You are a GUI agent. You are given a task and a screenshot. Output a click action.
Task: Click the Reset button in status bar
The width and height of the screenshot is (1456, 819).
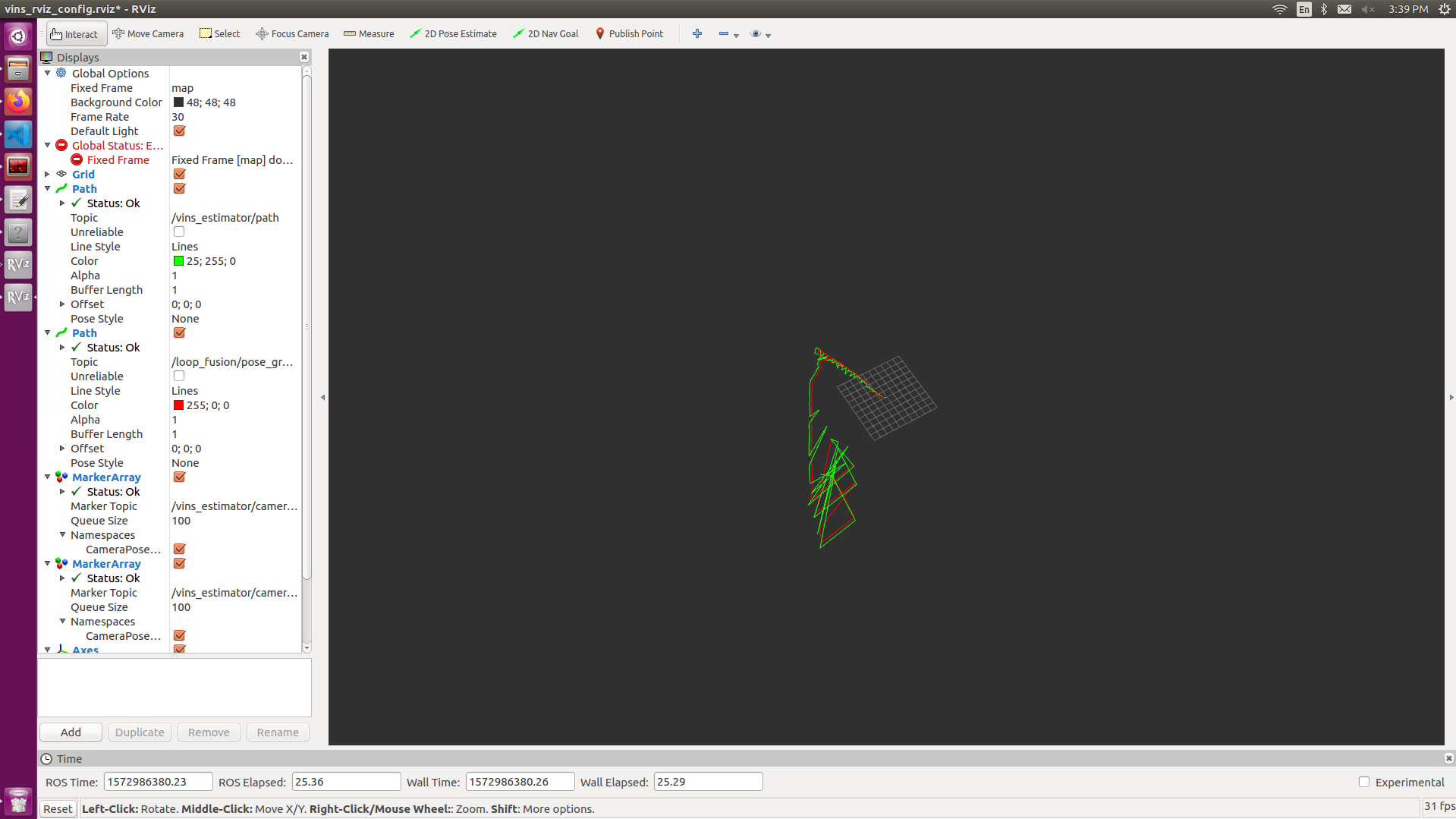coord(57,808)
